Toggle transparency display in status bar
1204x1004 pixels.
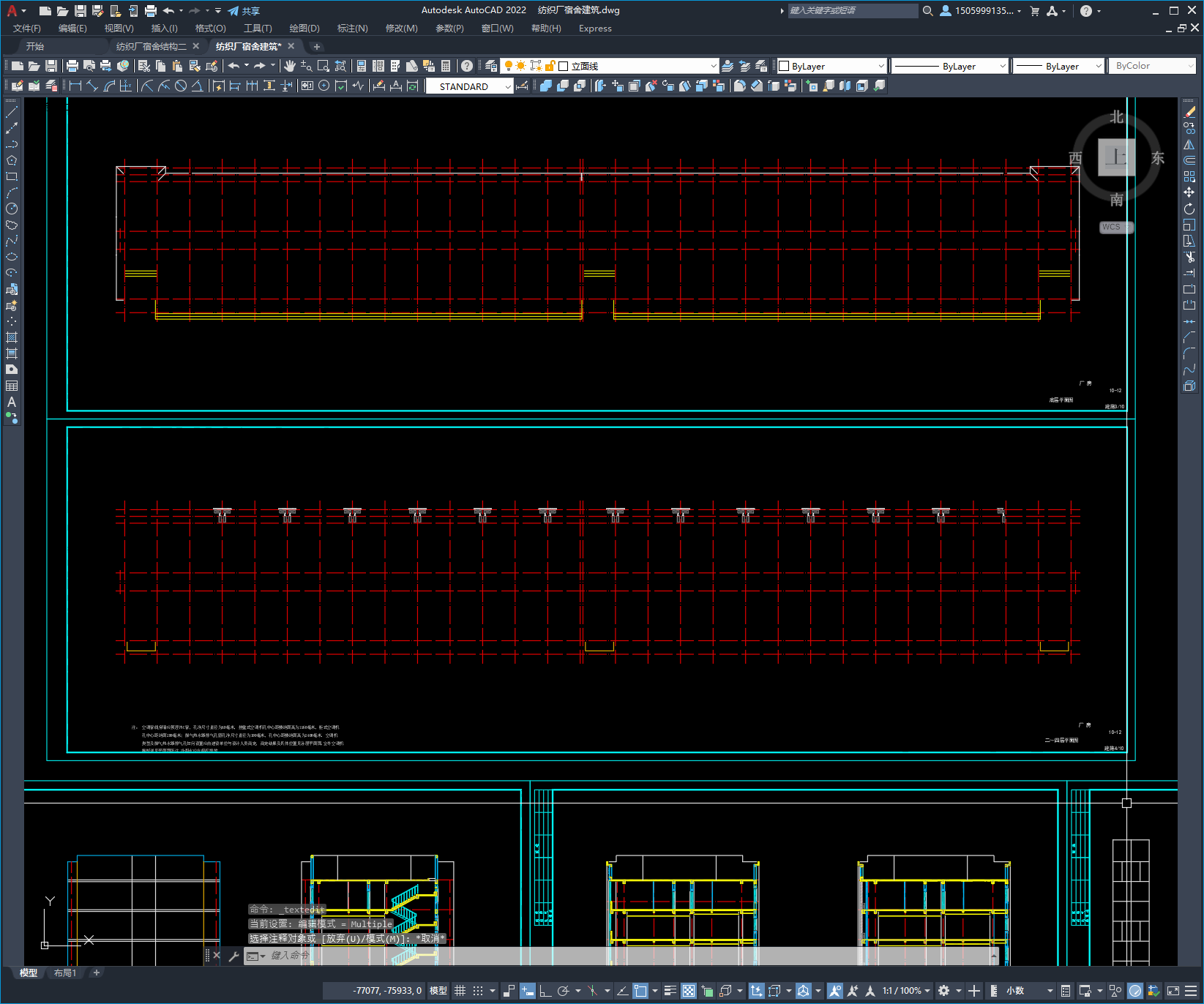click(x=689, y=991)
